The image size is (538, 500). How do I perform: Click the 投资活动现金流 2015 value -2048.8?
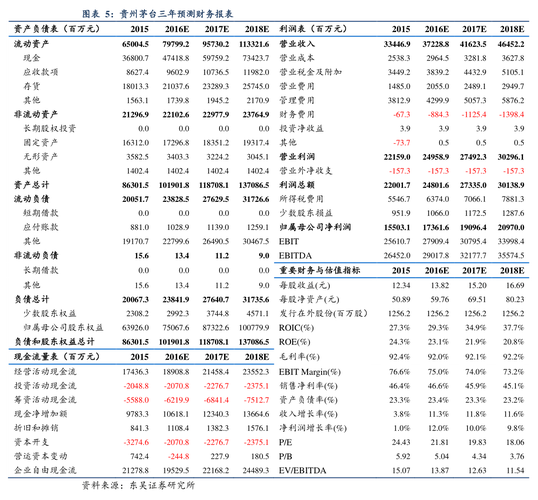(x=136, y=386)
